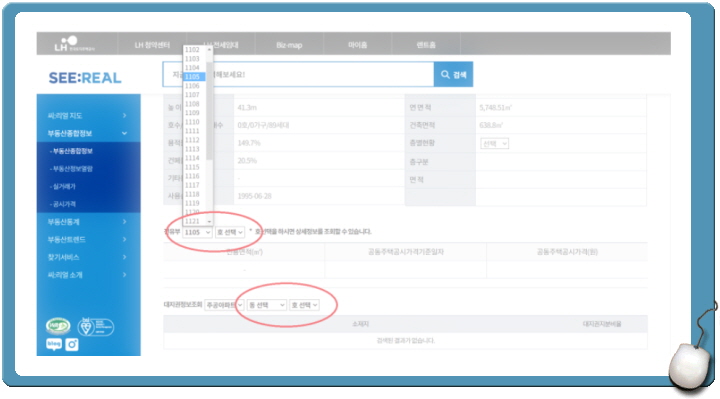
Task: Click the list scroll-down arrow
Action: [209, 222]
